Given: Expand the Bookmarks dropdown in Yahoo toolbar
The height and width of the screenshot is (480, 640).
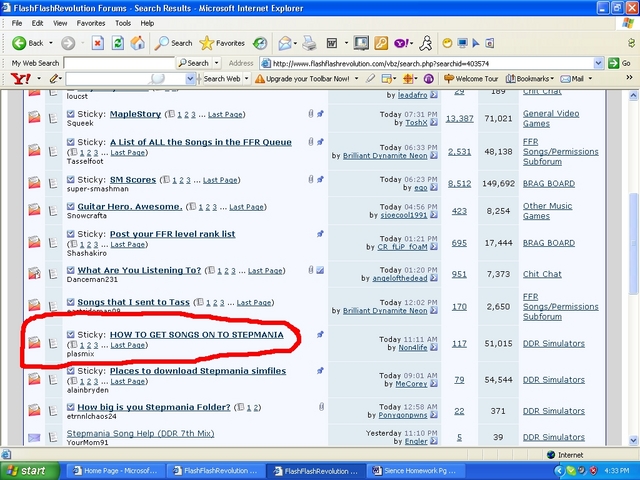Looking at the screenshot, I should point(552,78).
